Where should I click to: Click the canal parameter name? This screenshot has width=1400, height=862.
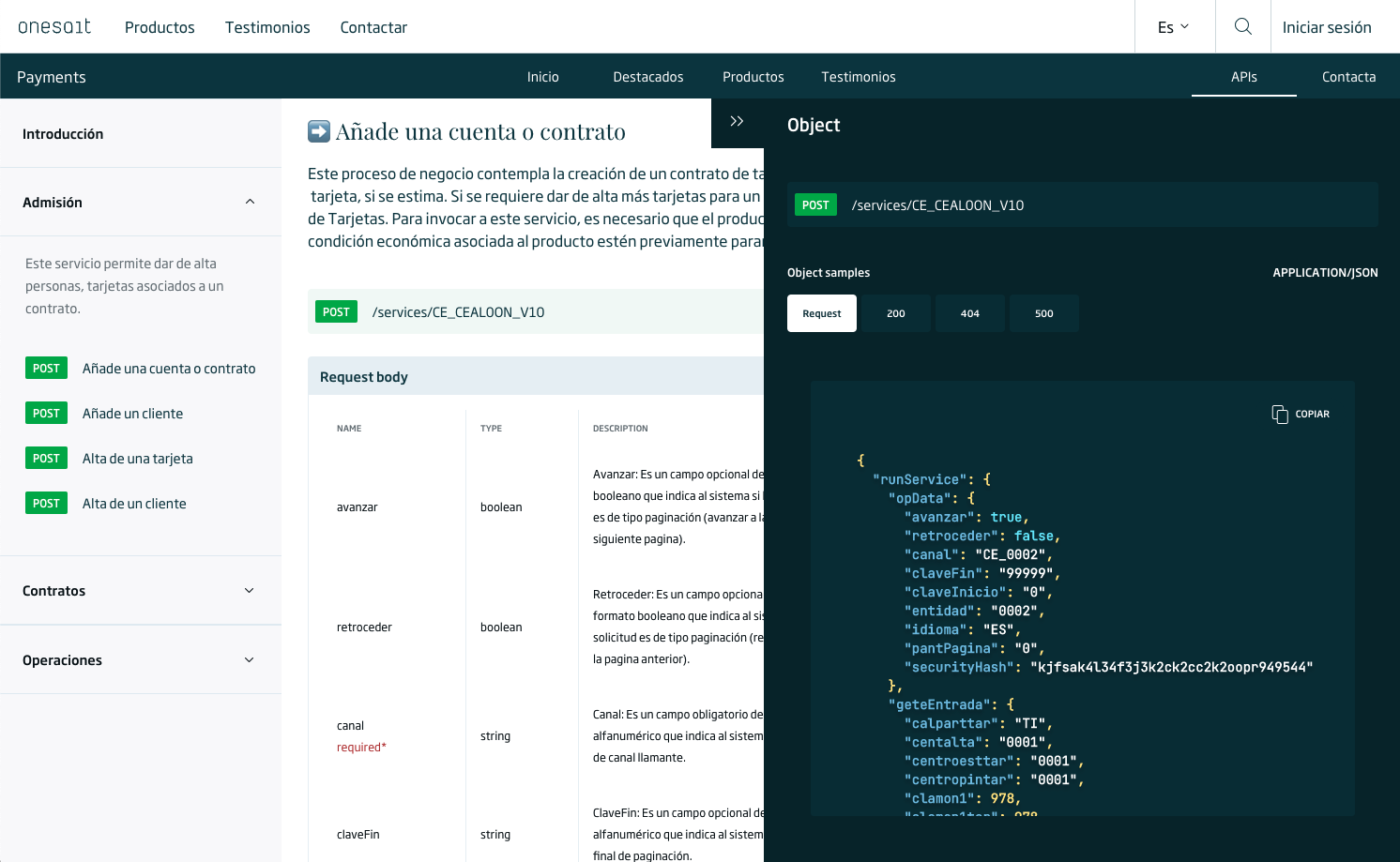click(x=350, y=726)
